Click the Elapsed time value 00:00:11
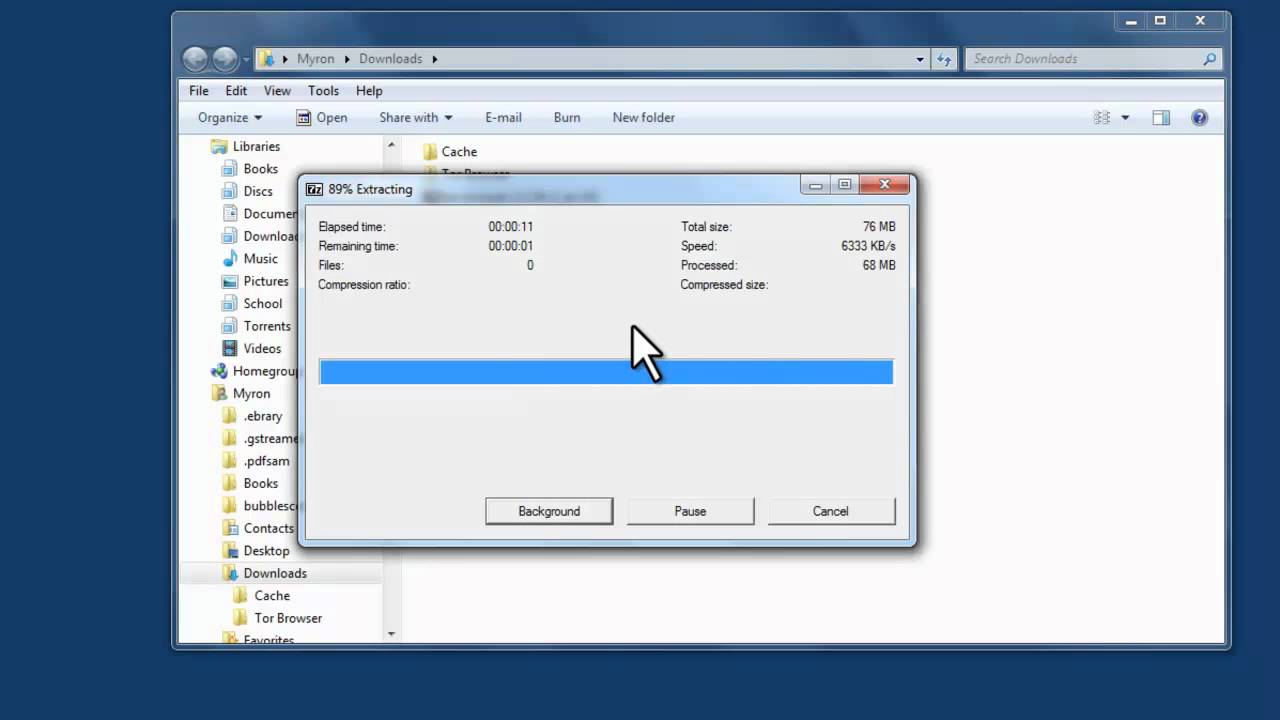1280x720 pixels. (511, 227)
